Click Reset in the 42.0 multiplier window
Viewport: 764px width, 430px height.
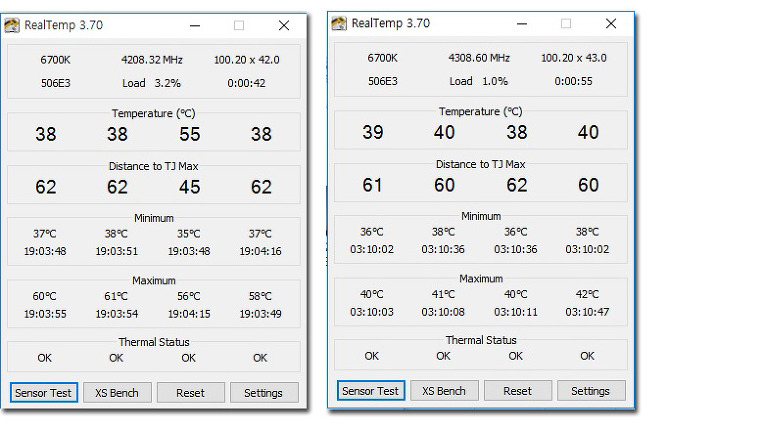coord(191,393)
